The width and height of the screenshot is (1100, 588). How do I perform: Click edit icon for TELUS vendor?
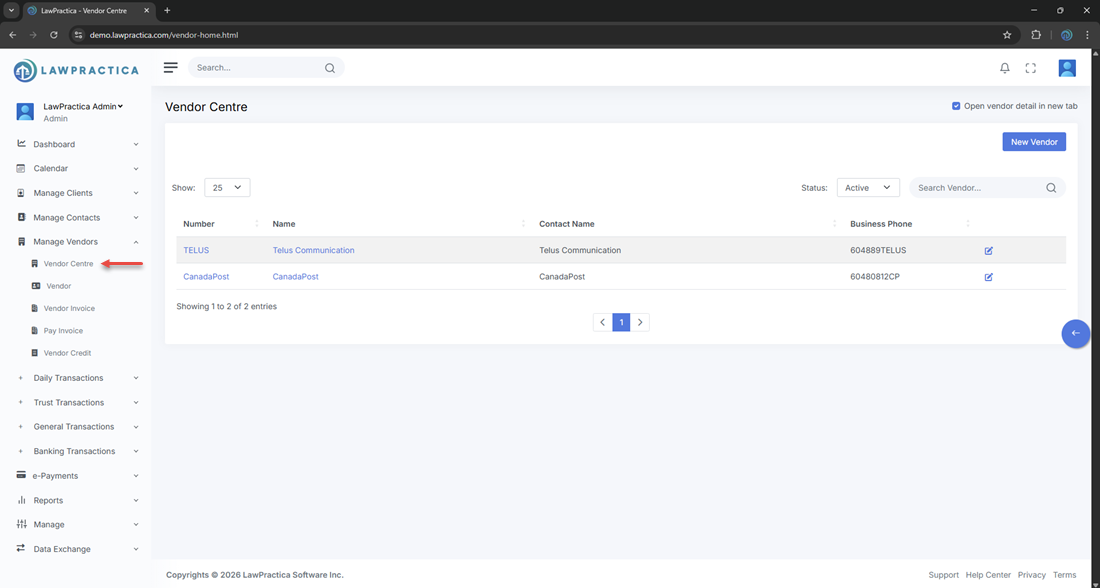point(988,251)
